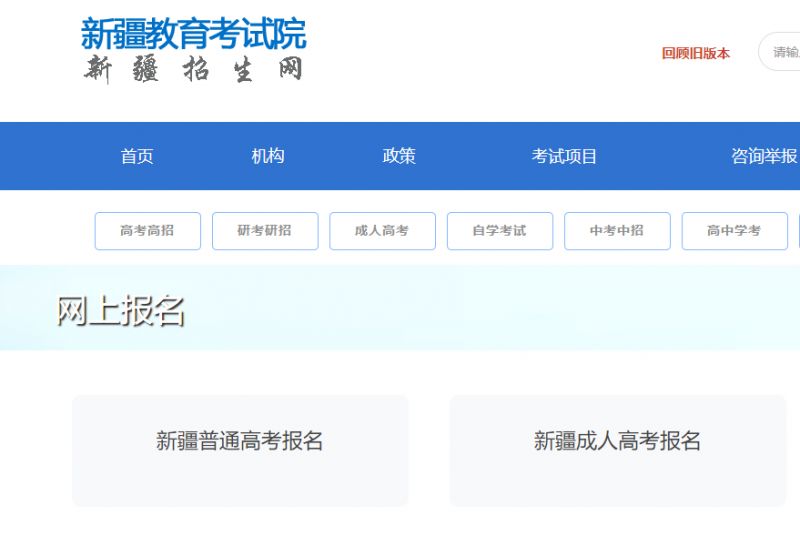Select the 成人高考 category button

pyautogui.click(x=383, y=231)
